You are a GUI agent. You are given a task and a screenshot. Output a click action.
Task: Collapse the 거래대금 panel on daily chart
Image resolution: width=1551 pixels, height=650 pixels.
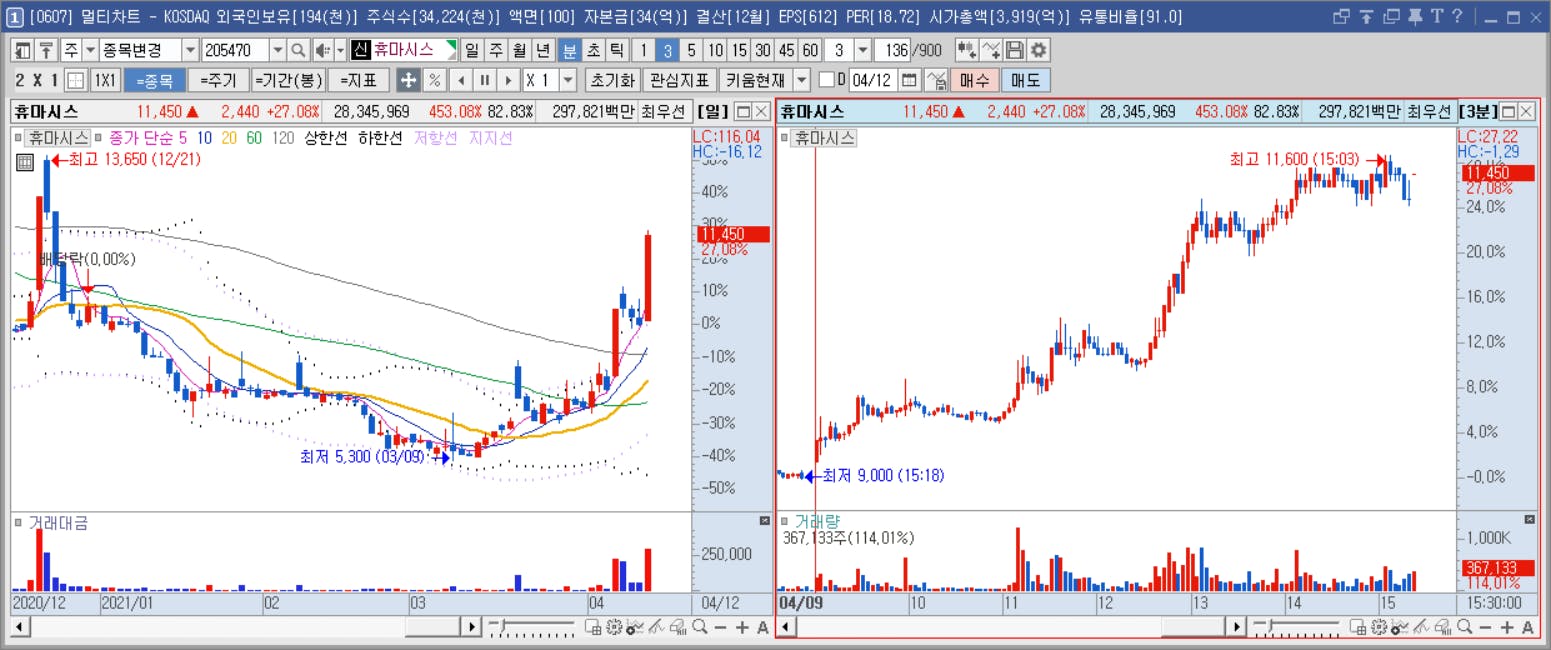(x=765, y=520)
